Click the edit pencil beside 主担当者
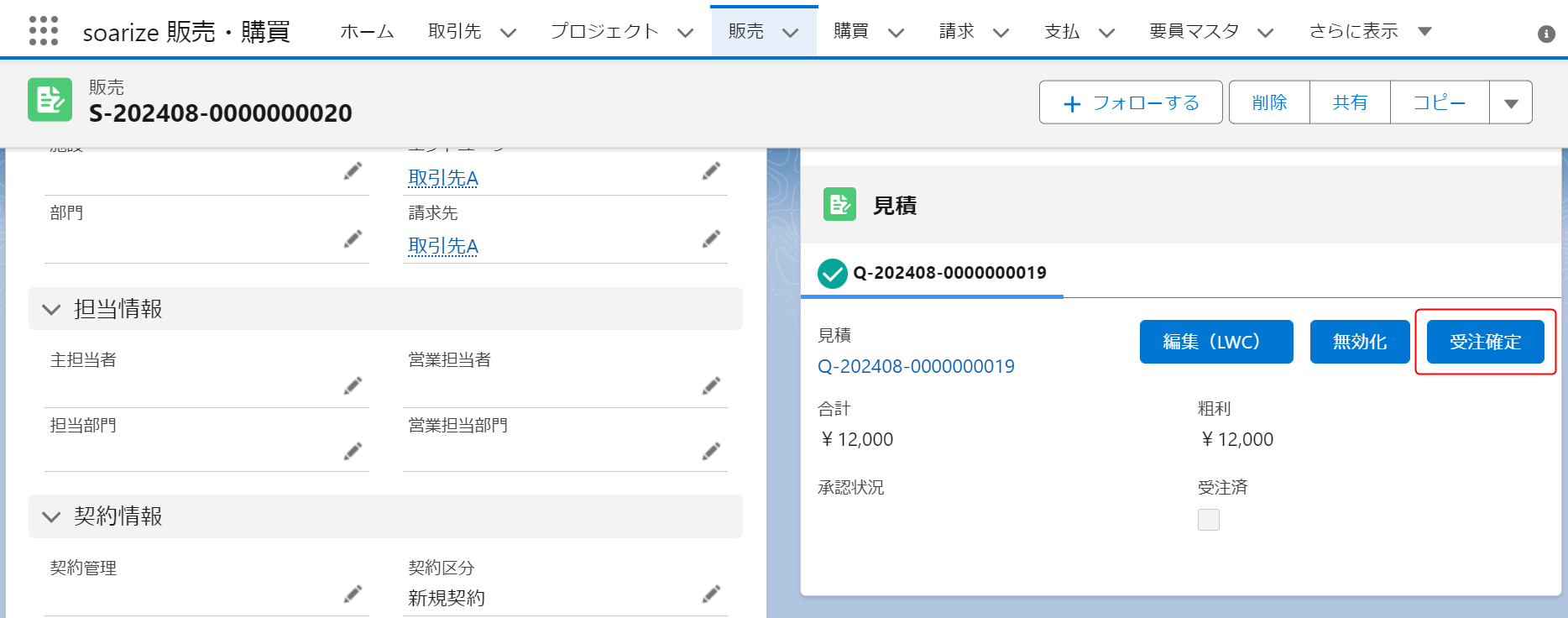The height and width of the screenshot is (618, 1568). [x=353, y=385]
